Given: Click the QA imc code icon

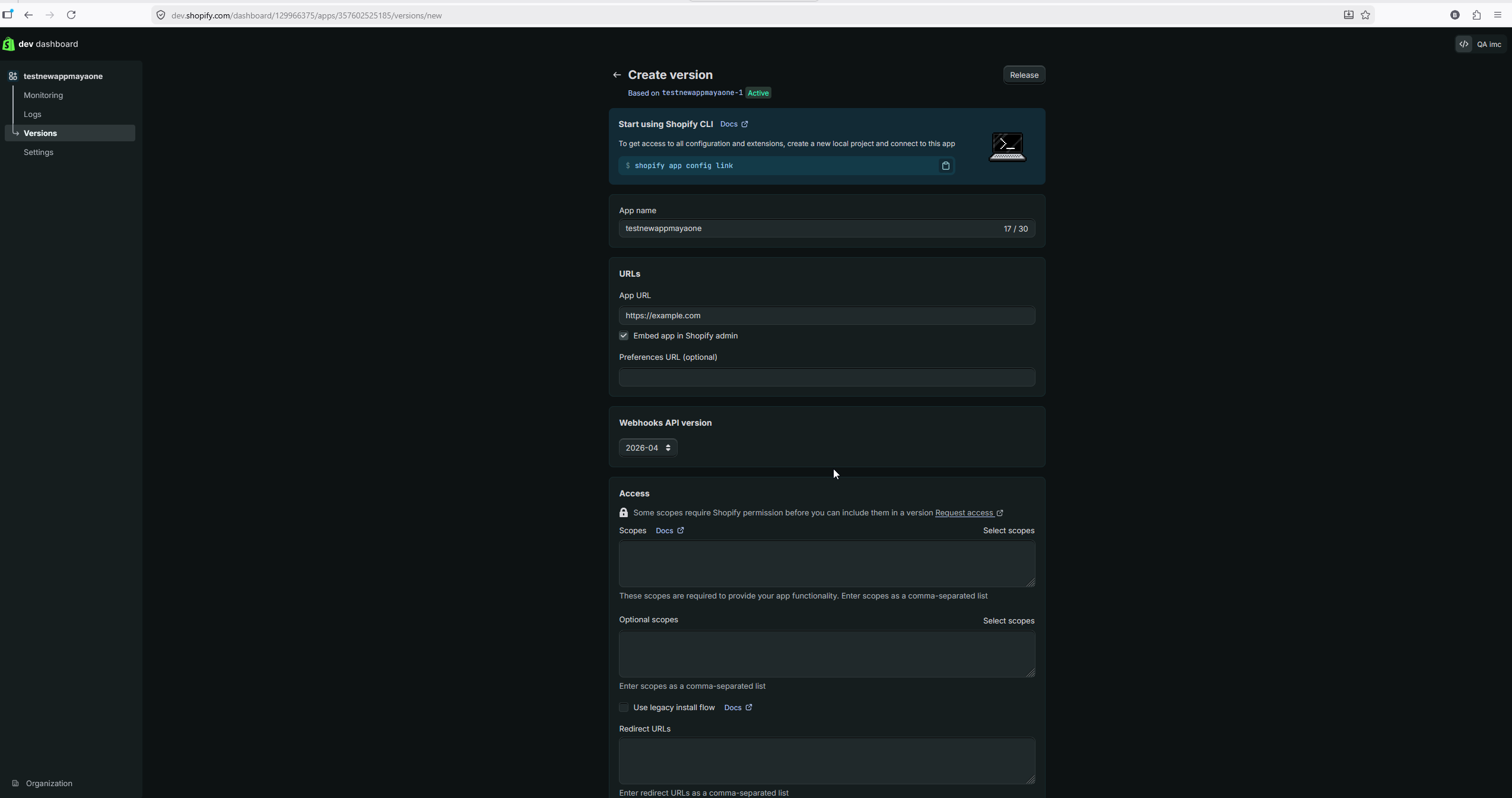Looking at the screenshot, I should tap(1463, 44).
